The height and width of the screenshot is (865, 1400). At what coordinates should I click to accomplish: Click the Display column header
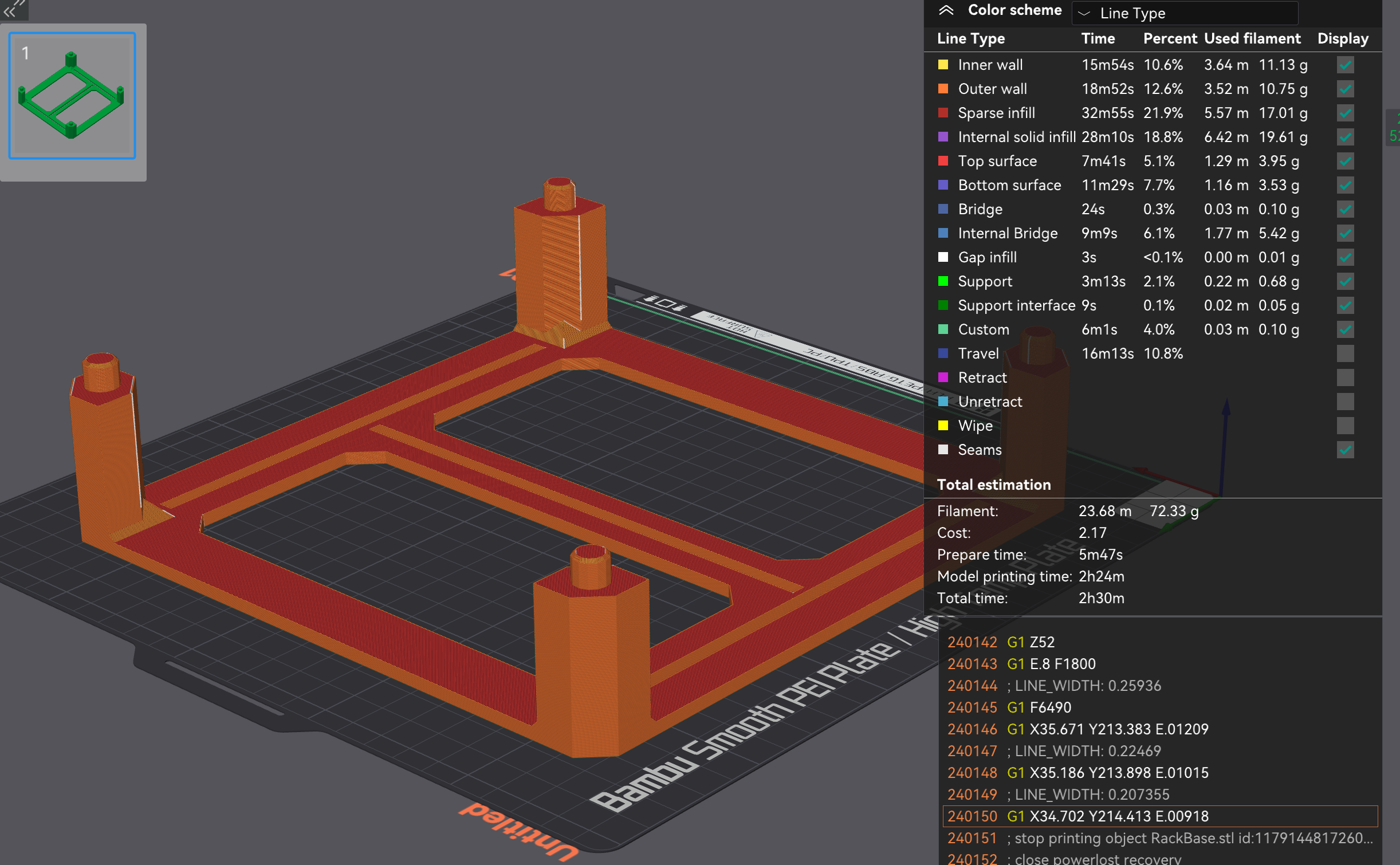click(x=1343, y=38)
